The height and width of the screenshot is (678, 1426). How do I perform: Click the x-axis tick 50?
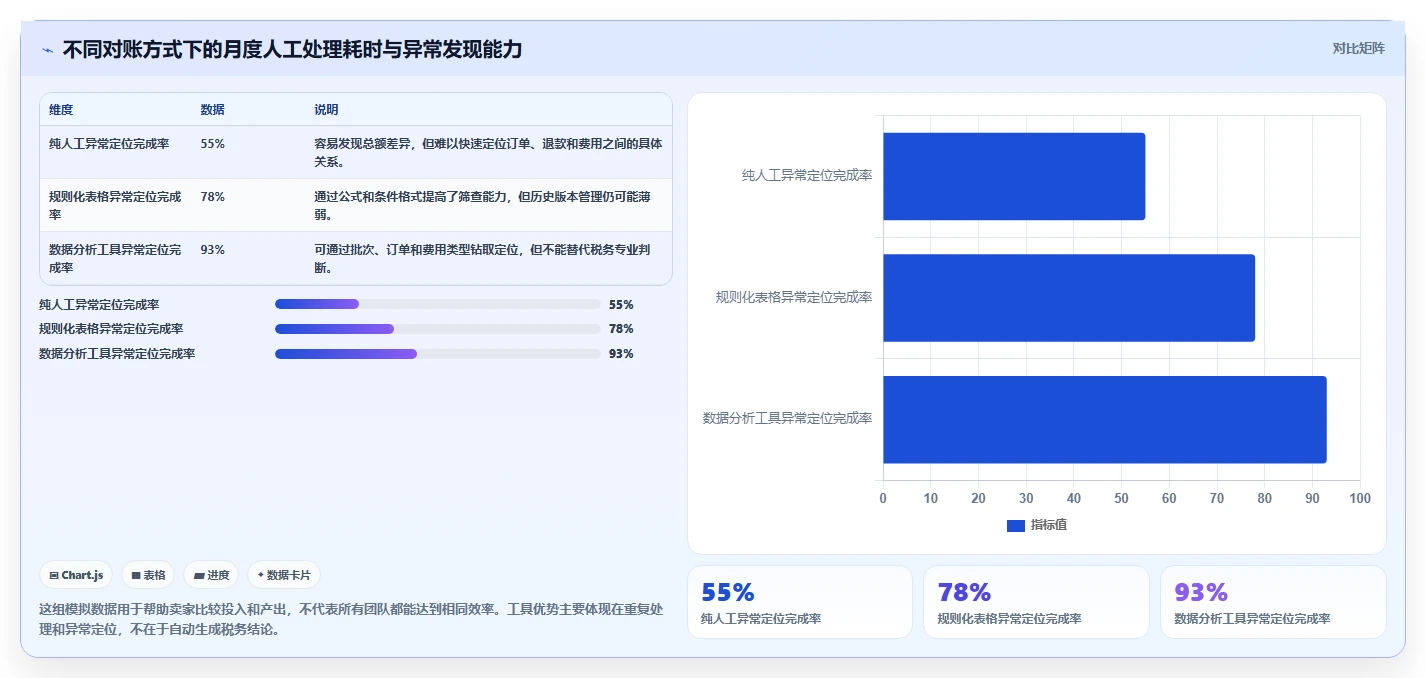[x=1121, y=498]
